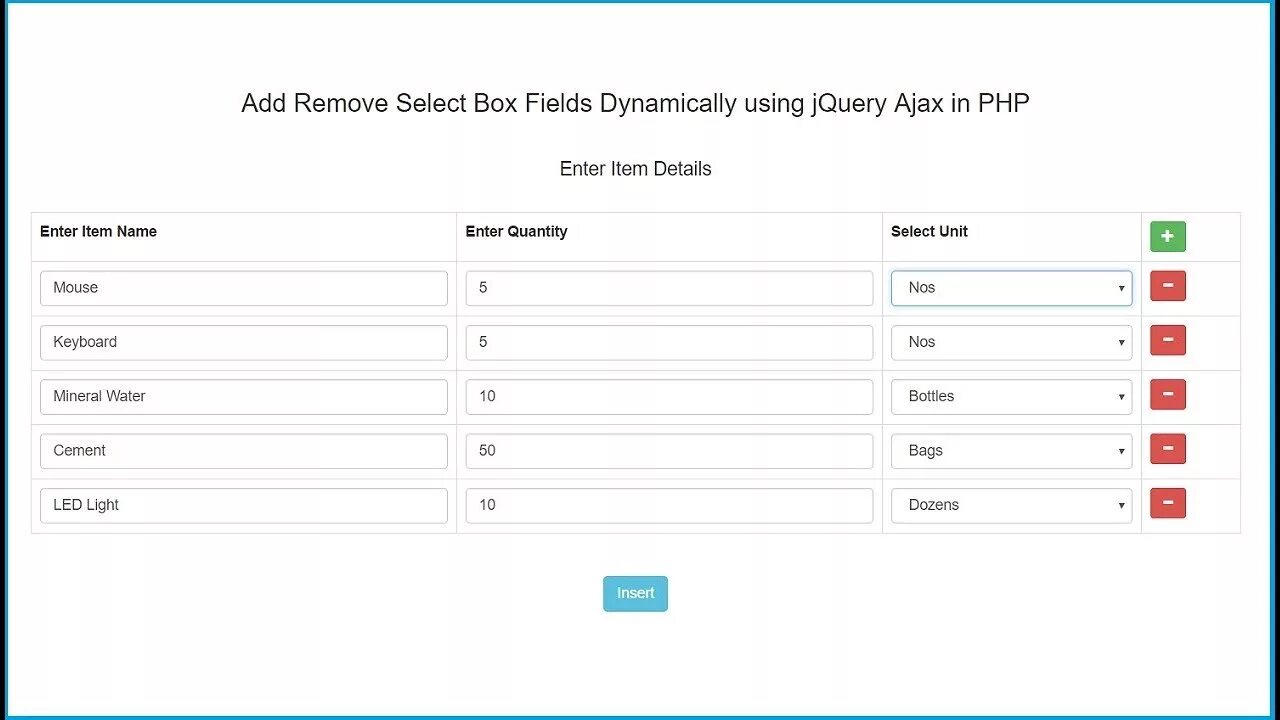
Task: Remove the Mouse row with minus button
Action: click(1167, 286)
